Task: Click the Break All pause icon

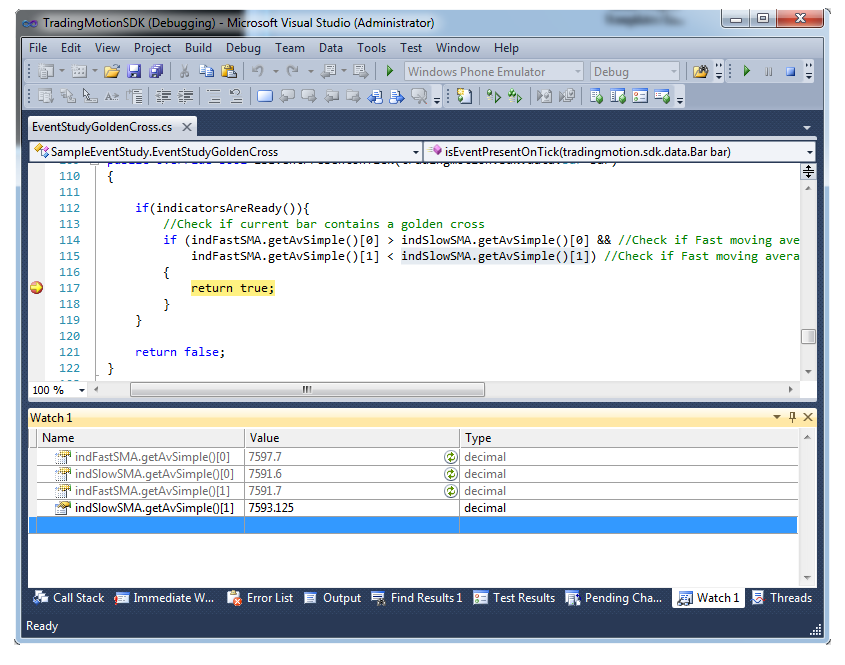Action: coord(768,71)
